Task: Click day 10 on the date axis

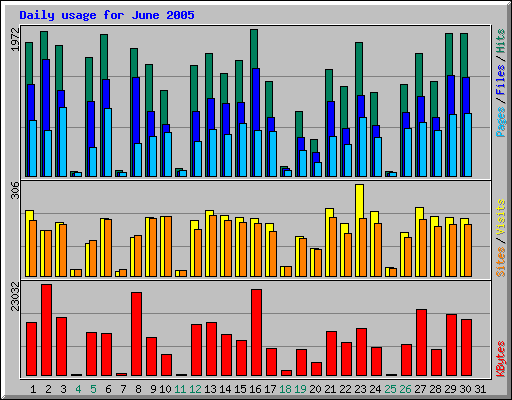Action: pyautogui.click(x=165, y=389)
